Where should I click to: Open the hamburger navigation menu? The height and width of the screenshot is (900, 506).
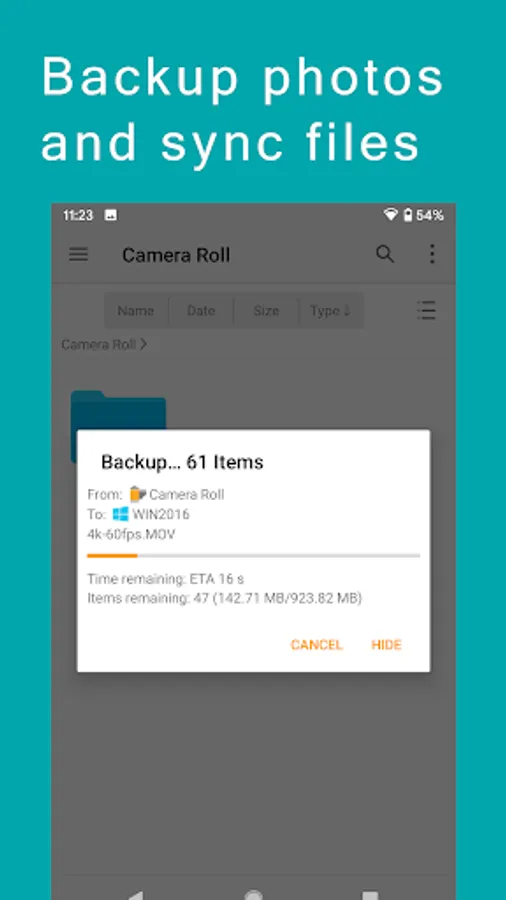click(x=79, y=254)
